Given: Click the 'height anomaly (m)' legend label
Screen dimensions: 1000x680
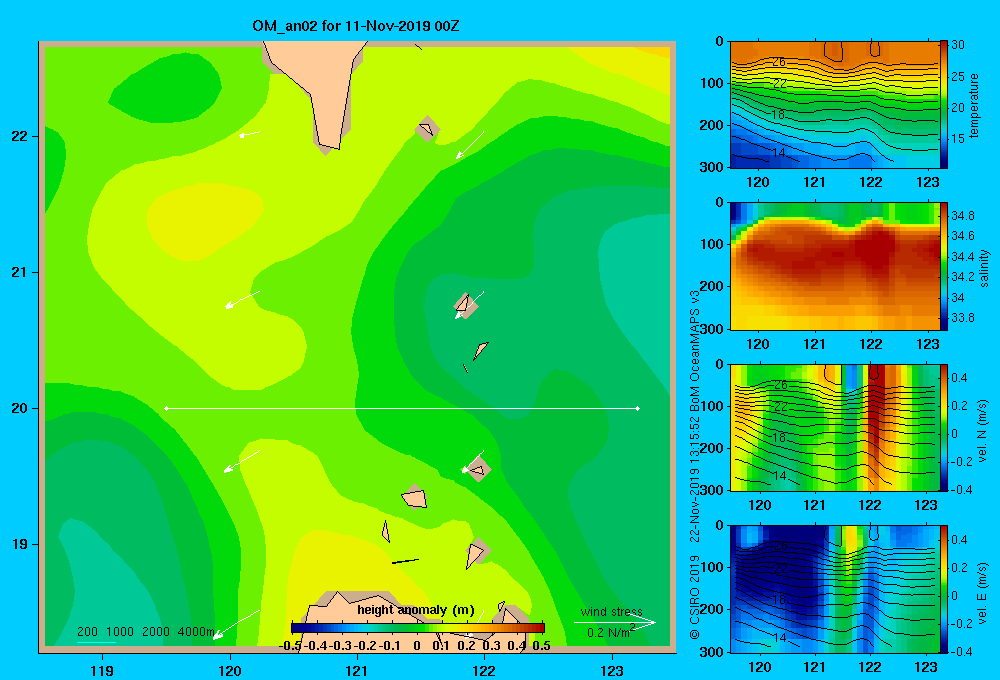Looking at the screenshot, I should [x=415, y=610].
